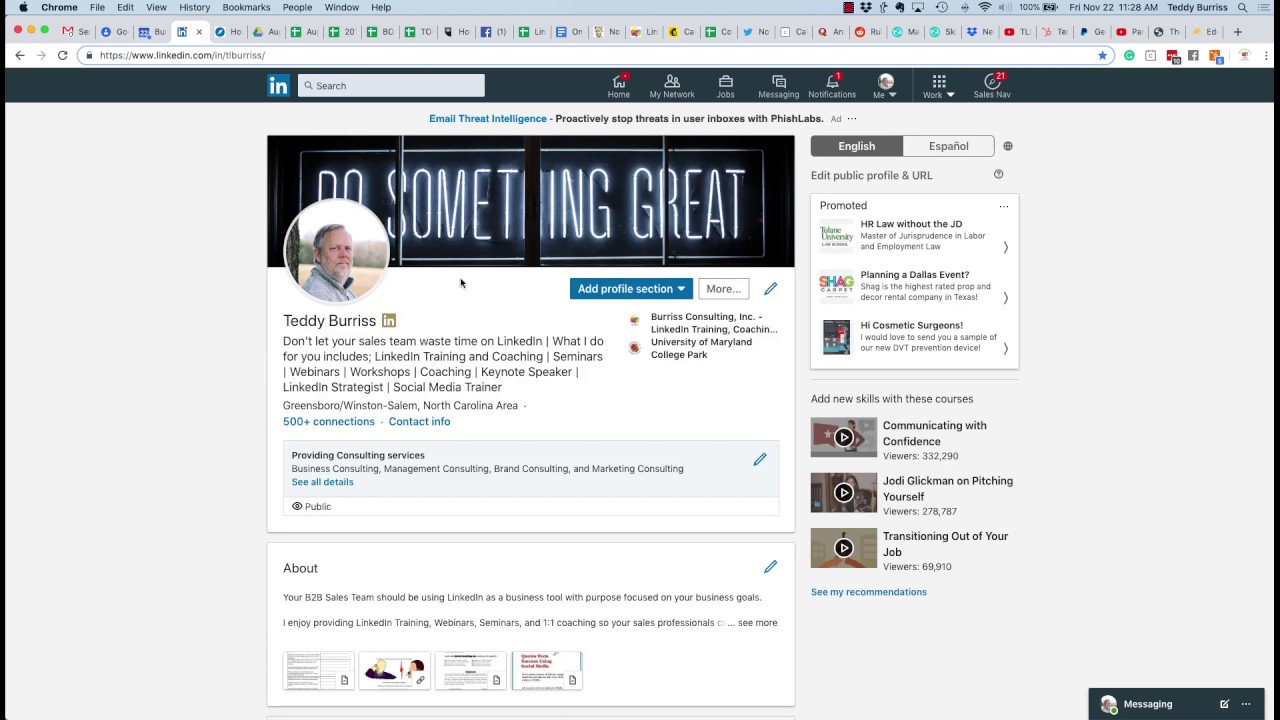
Task: Click Public visibility label
Action: (311, 507)
